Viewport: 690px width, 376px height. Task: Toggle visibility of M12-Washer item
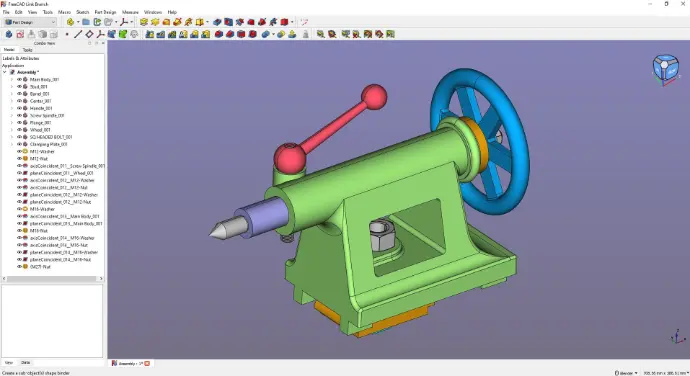(x=19, y=151)
